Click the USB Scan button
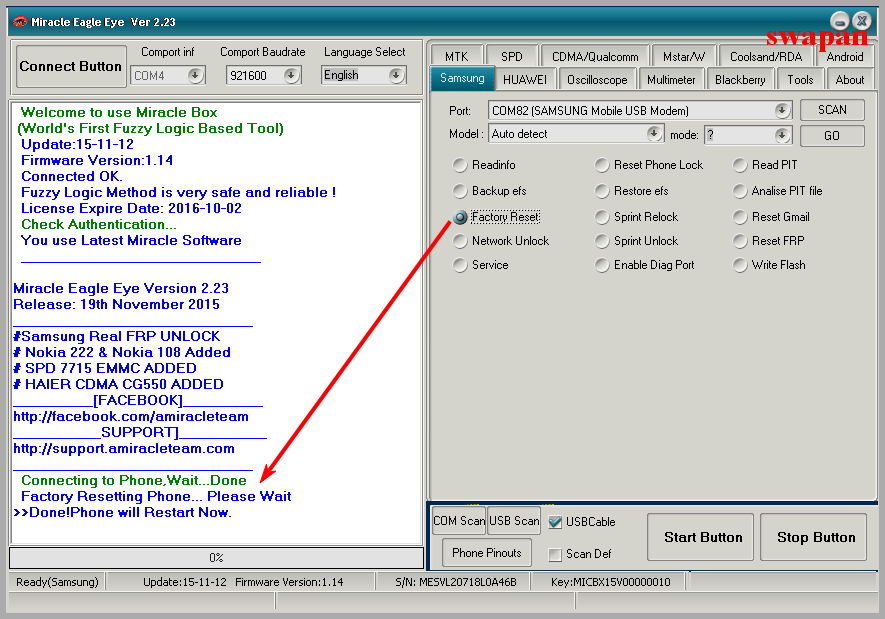 click(514, 521)
